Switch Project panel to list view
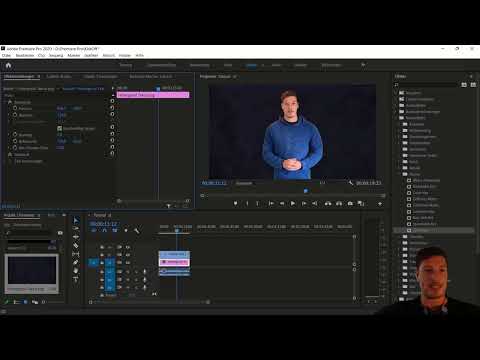This screenshot has width=480, height=360. tap(17, 302)
